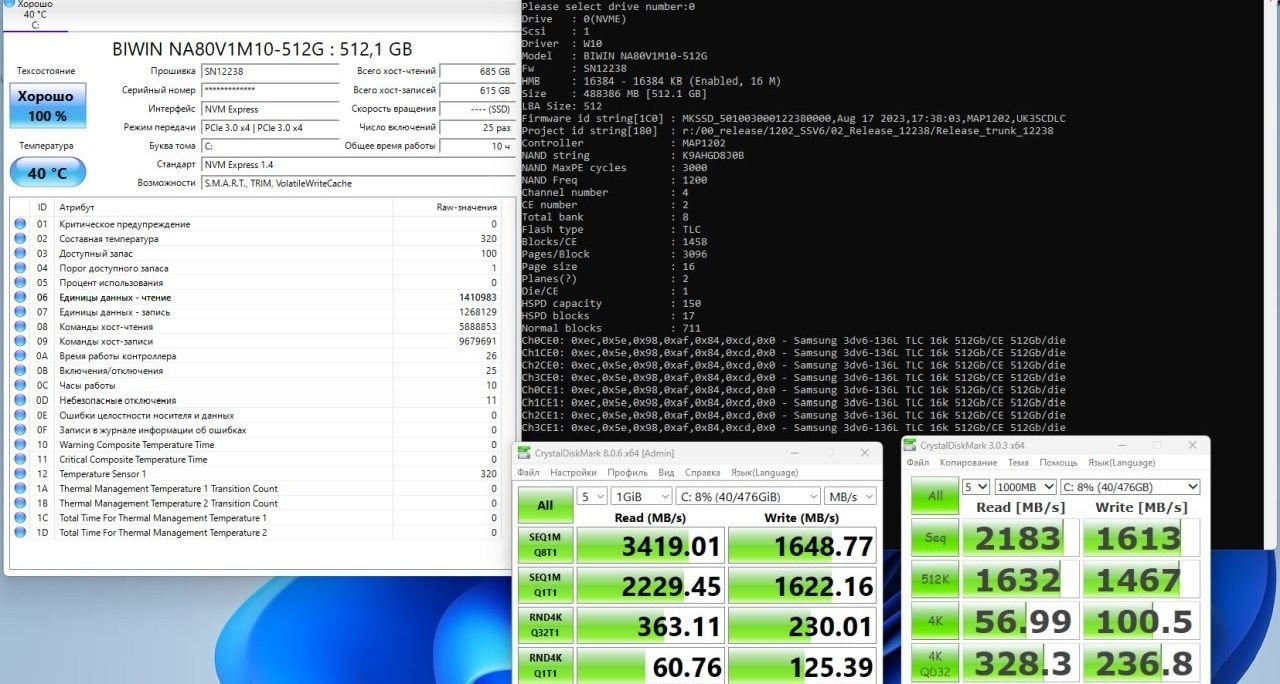Image resolution: width=1280 pixels, height=684 pixels.
Task: Click the 1648.77 write result bar
Action: tap(802, 546)
